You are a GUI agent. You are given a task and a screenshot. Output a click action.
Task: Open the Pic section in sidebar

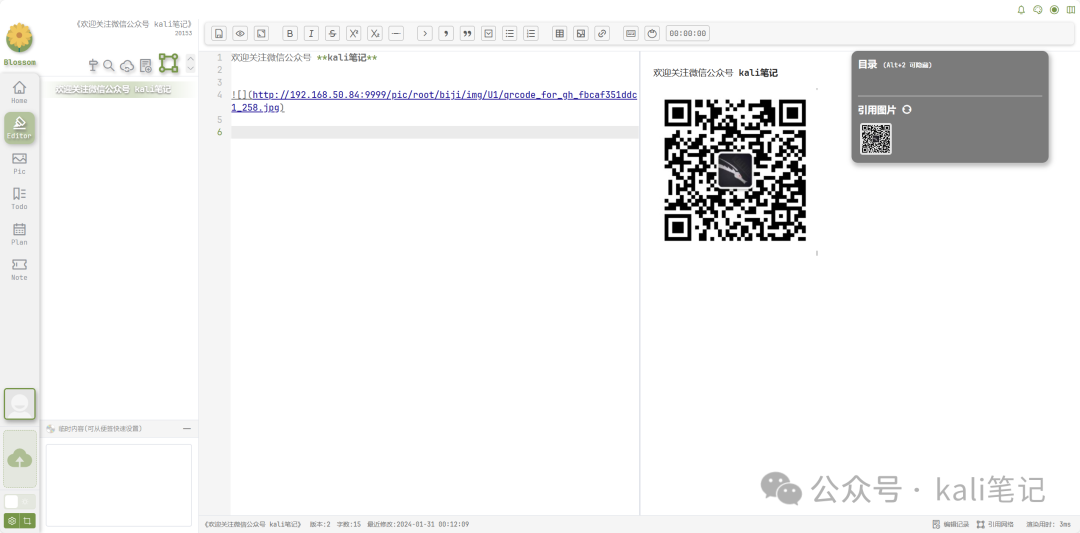point(19,164)
